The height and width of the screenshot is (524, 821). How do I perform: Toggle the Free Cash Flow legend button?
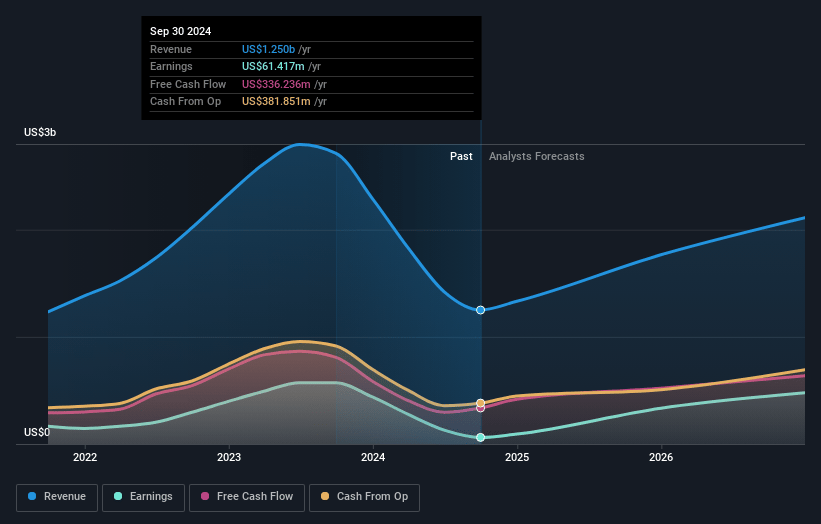[247, 497]
